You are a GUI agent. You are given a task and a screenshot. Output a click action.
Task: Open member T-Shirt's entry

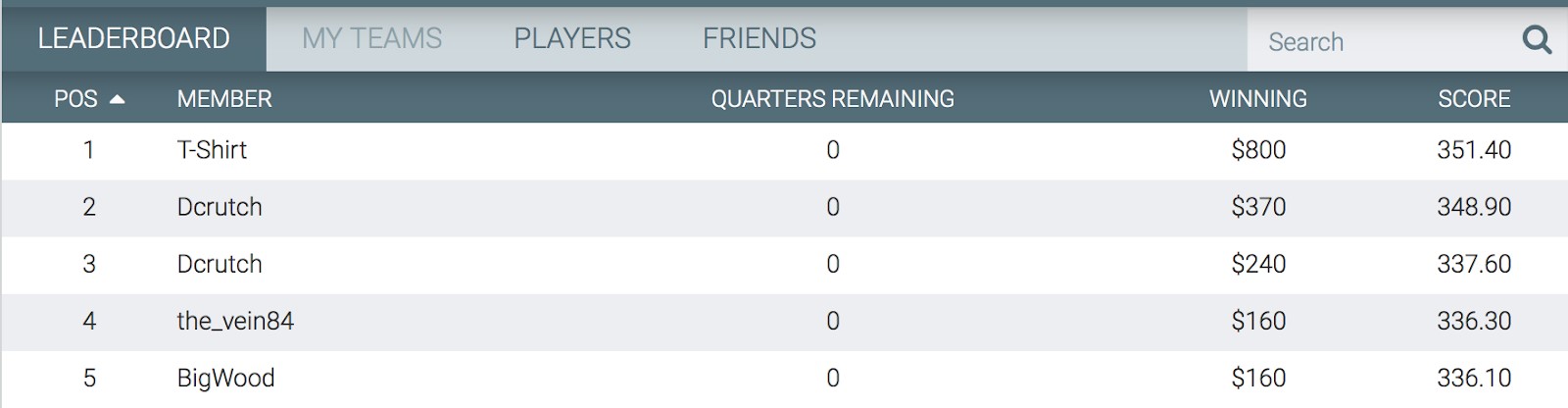212,150
